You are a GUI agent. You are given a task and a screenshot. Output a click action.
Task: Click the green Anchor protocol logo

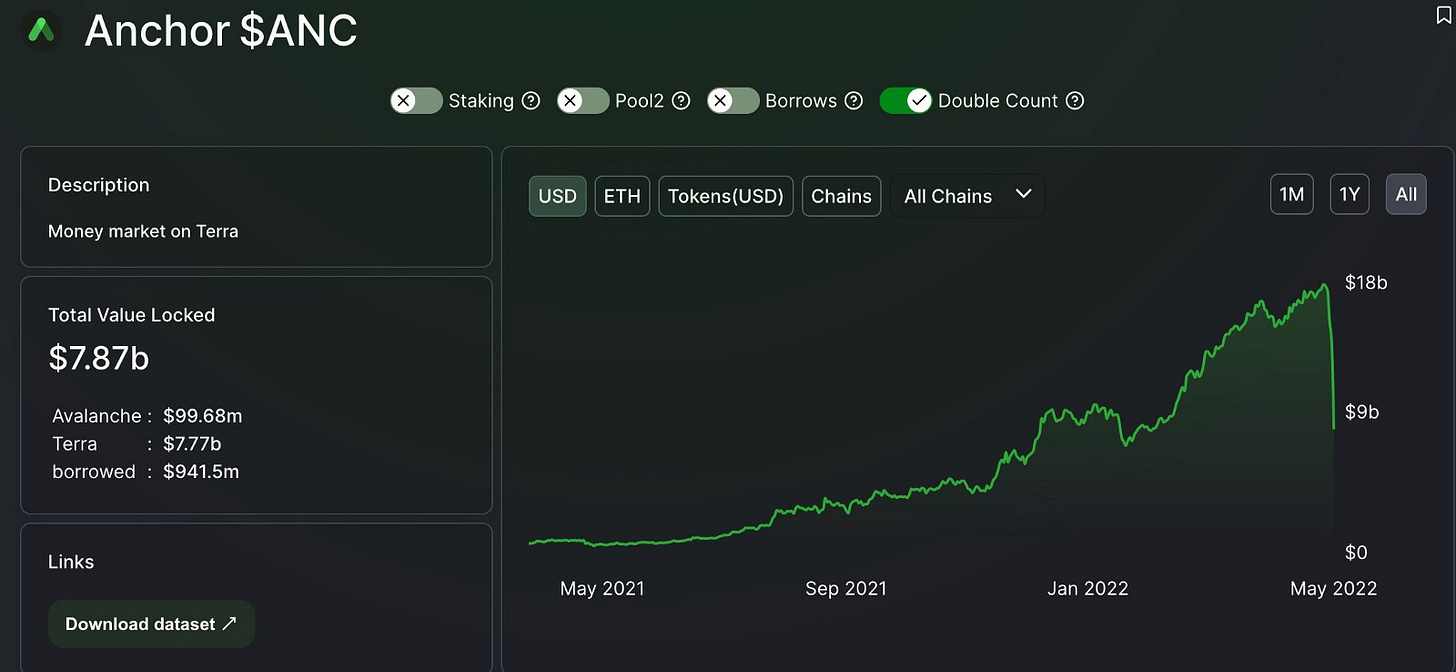coord(41,30)
